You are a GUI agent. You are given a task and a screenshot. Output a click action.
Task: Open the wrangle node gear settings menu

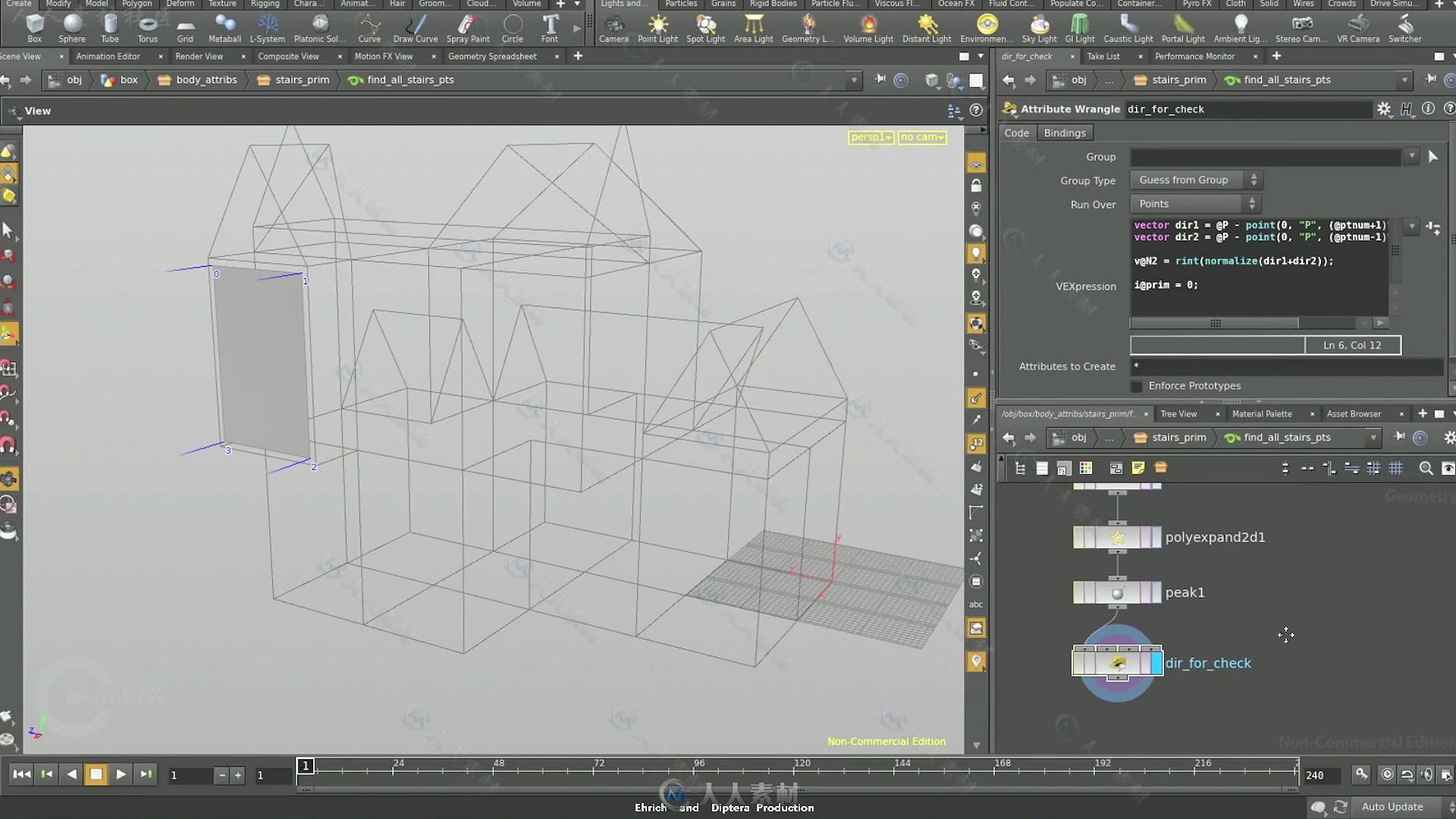(x=1384, y=109)
